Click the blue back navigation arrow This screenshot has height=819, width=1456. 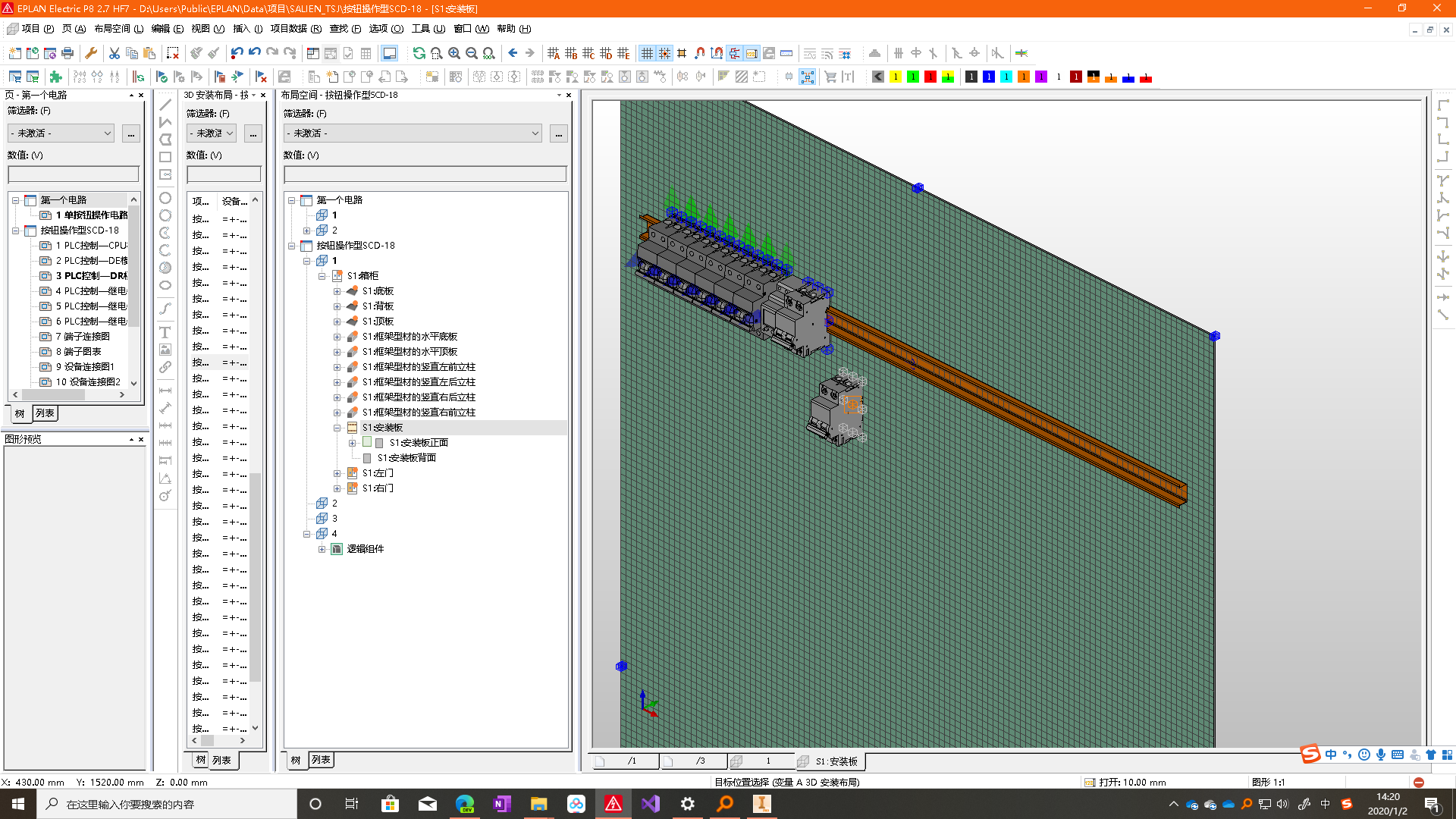click(x=513, y=53)
